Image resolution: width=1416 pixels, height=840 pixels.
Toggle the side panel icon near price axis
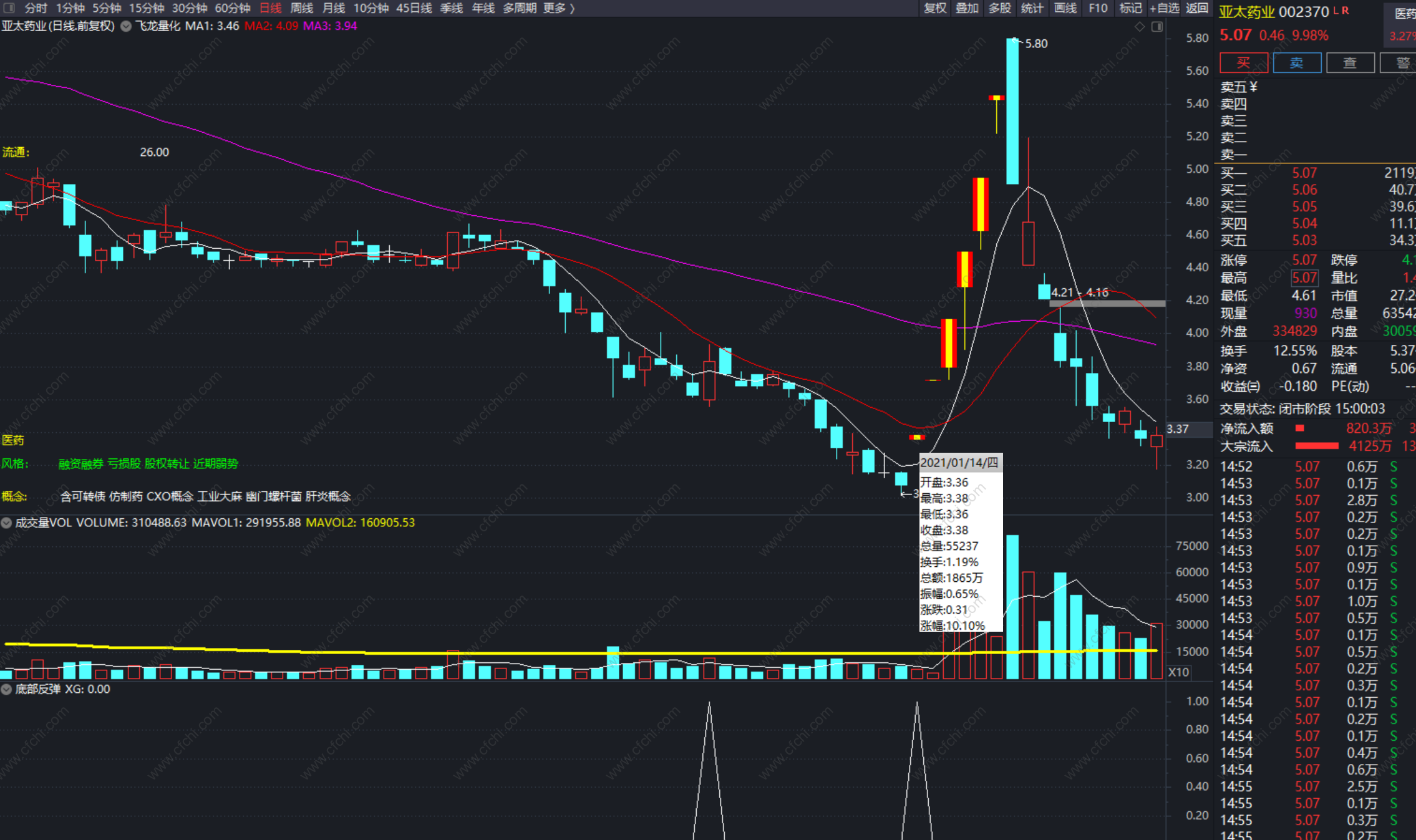click(1157, 27)
